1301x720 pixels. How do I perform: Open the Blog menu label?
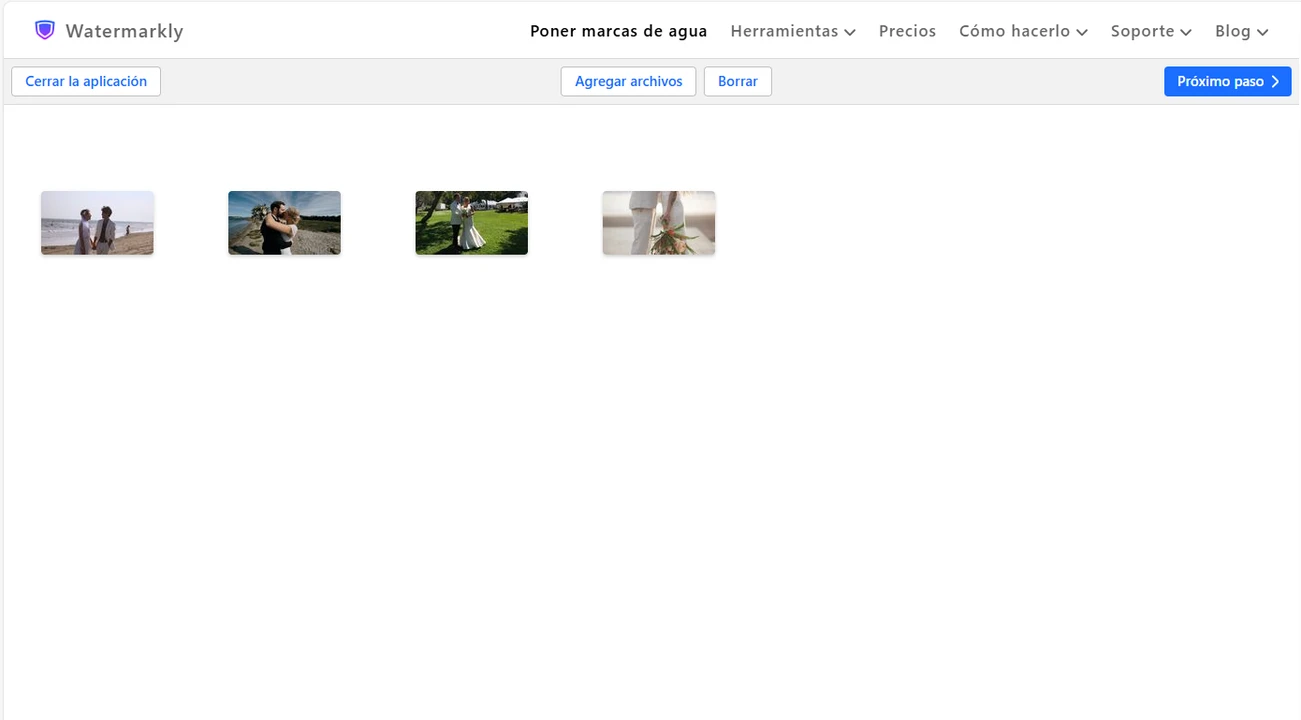(1232, 31)
